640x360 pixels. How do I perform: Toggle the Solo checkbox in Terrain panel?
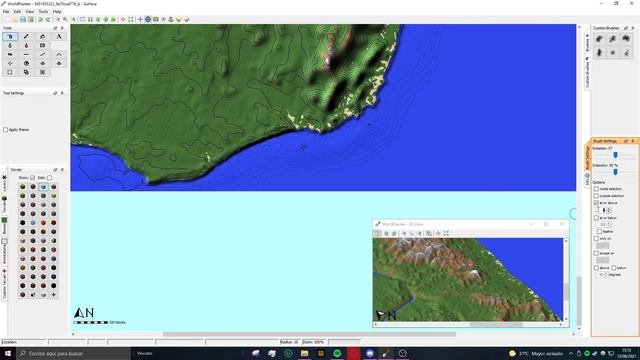point(49,178)
